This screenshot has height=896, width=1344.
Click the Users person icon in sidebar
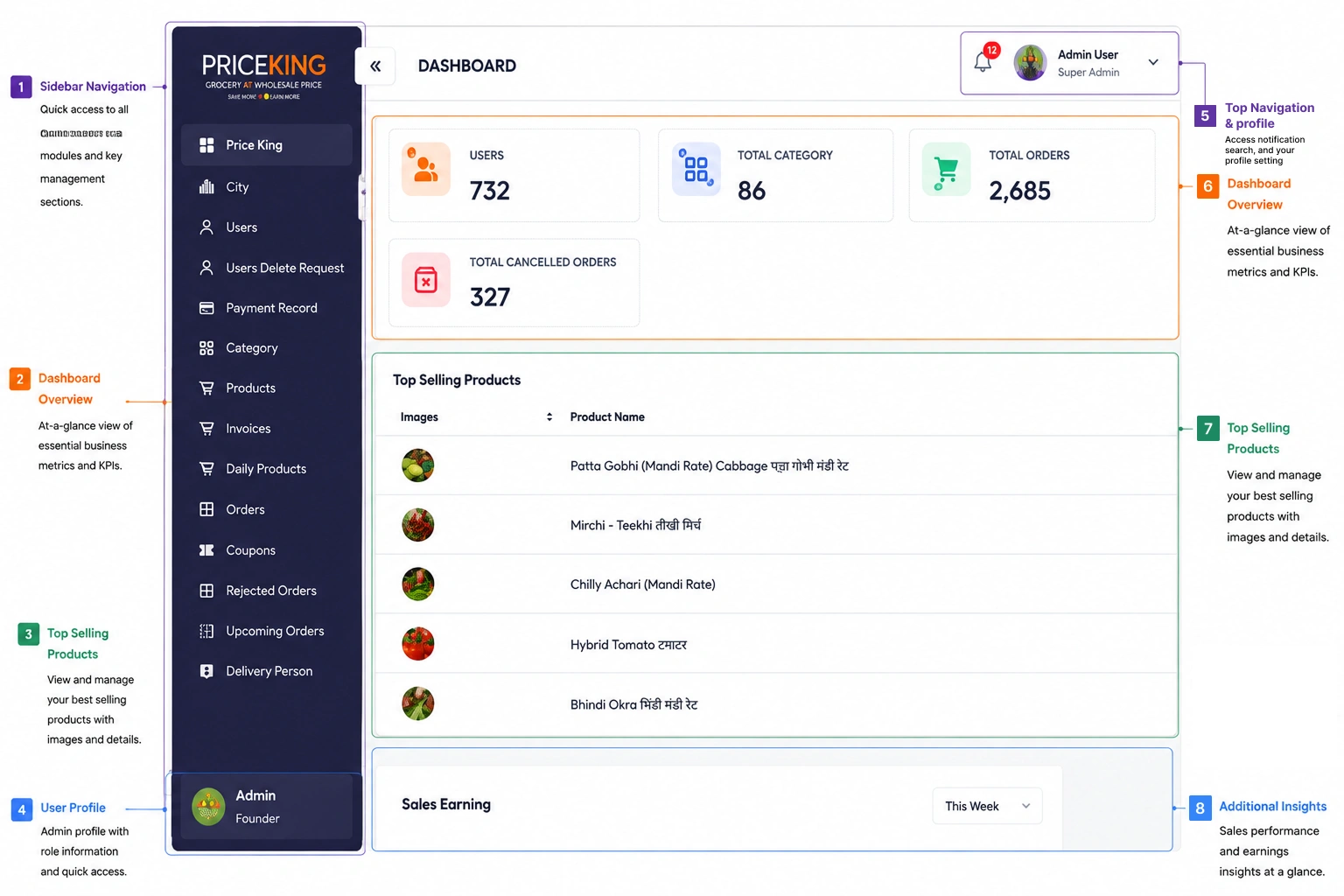[206, 227]
